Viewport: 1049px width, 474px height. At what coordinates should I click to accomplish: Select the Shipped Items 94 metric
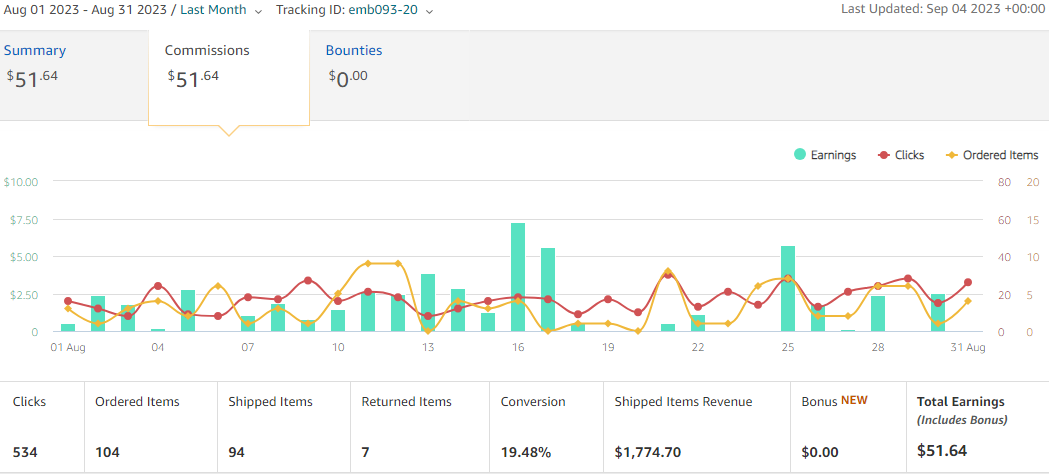[x=282, y=427]
